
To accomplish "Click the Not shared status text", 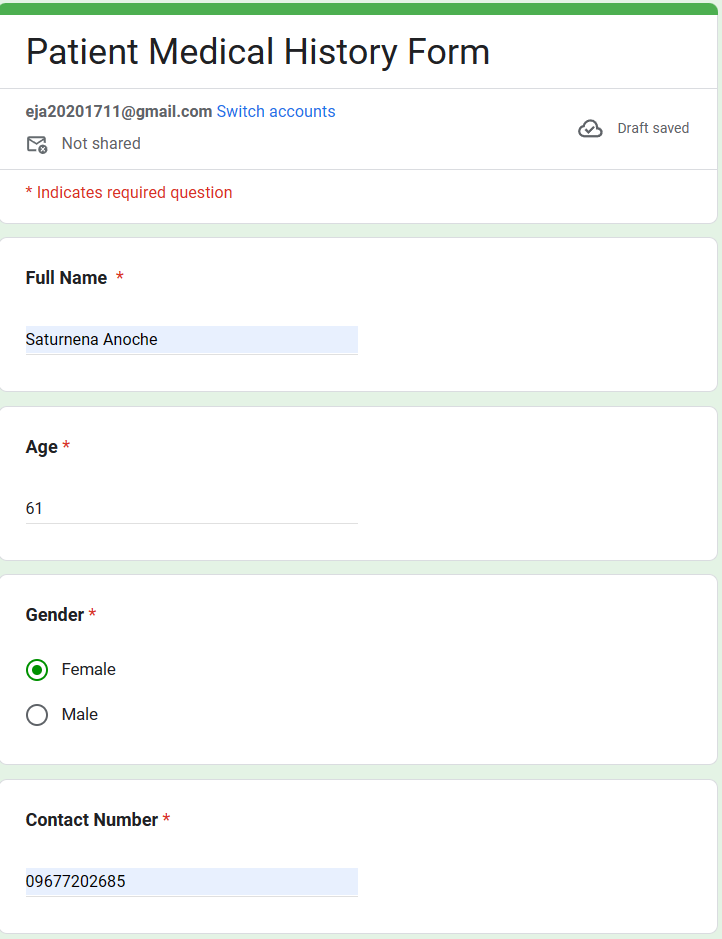I will click(101, 144).
